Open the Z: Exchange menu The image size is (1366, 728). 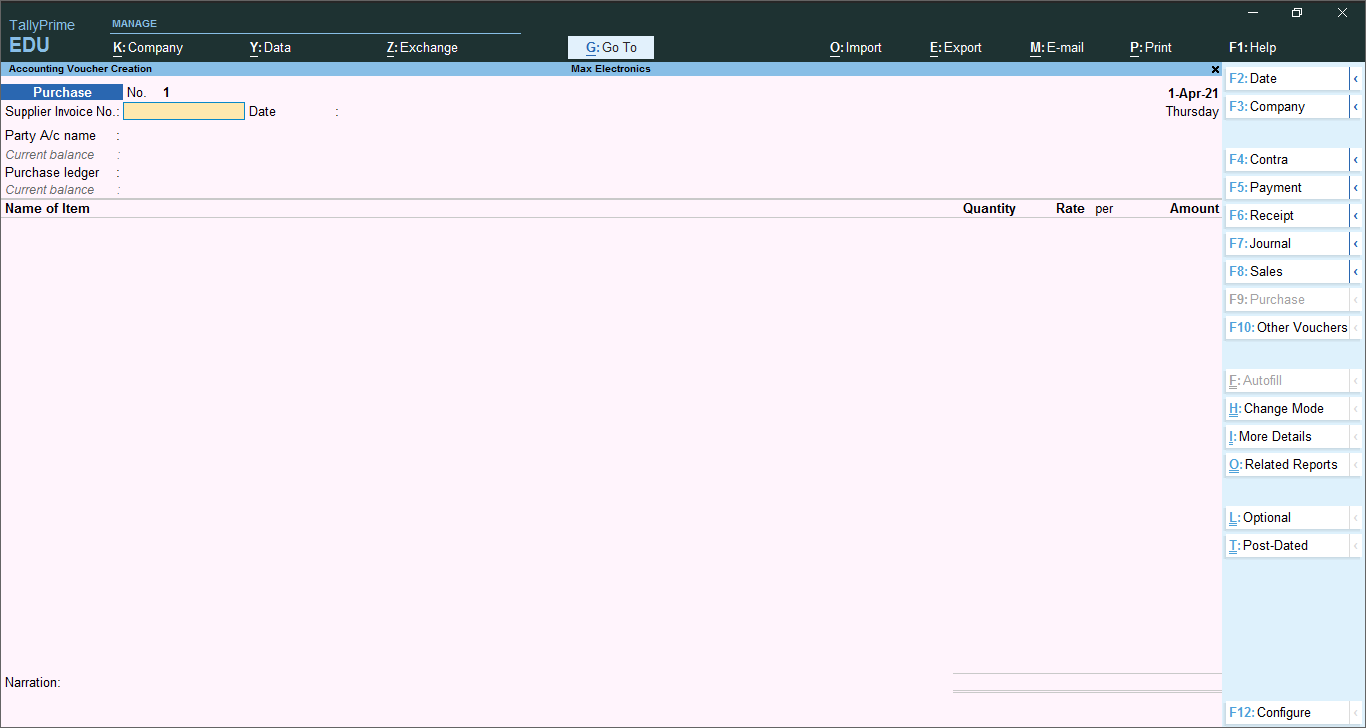[422, 48]
